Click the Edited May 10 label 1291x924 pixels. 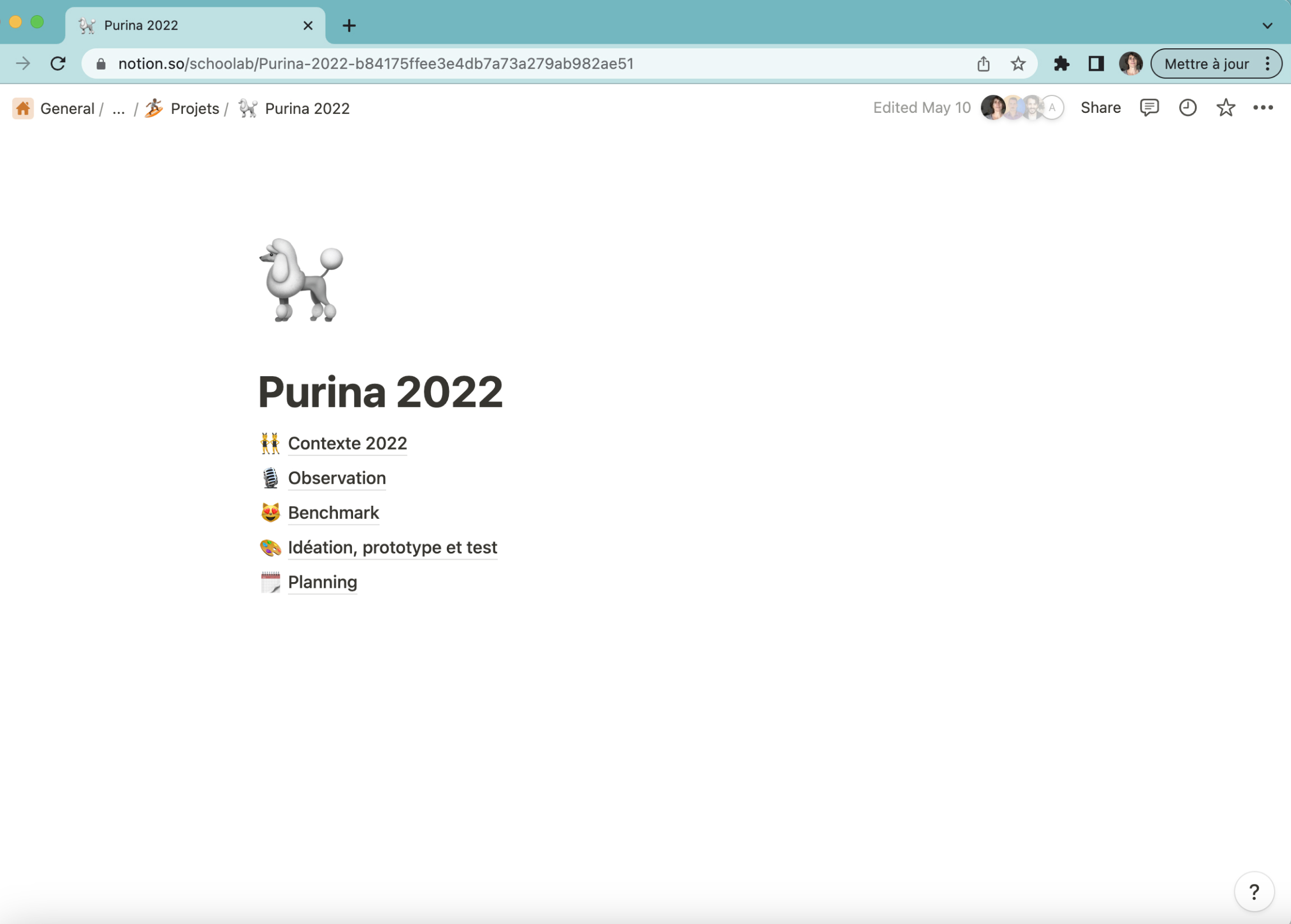[922, 108]
